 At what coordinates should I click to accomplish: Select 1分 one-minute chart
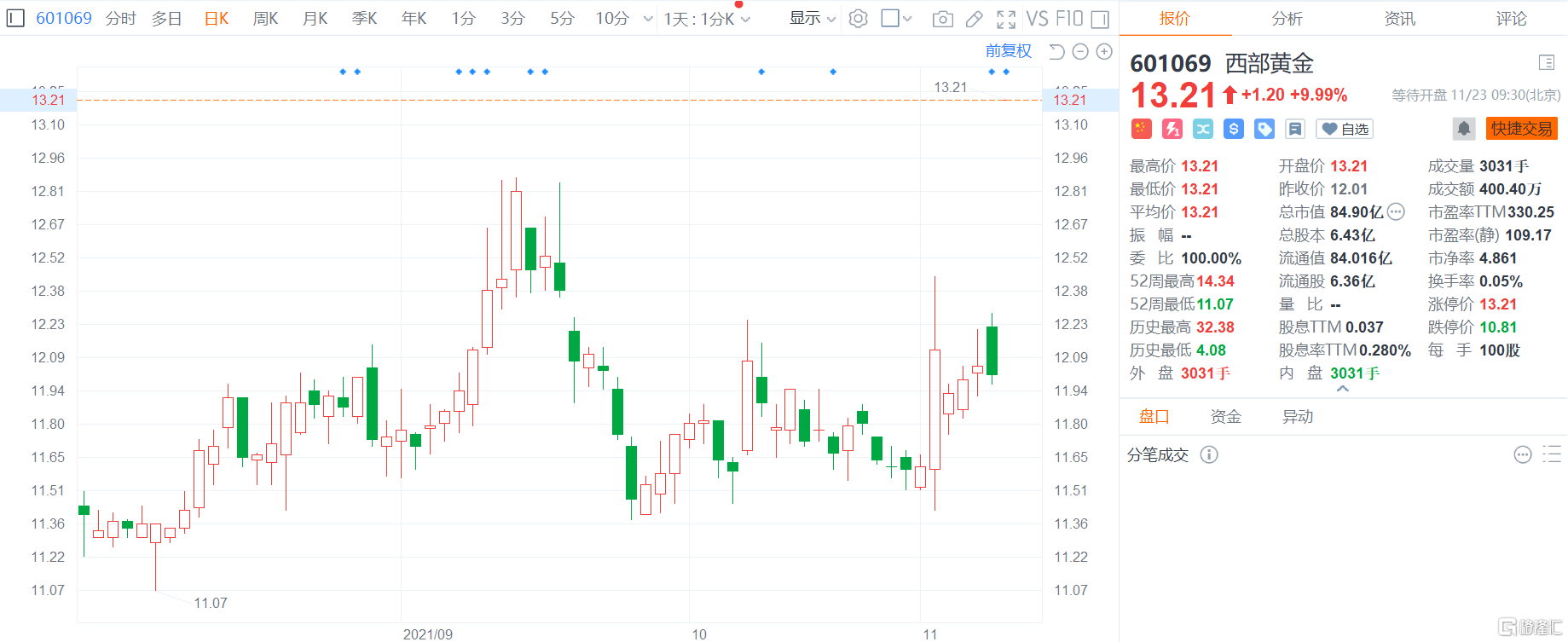(x=464, y=18)
